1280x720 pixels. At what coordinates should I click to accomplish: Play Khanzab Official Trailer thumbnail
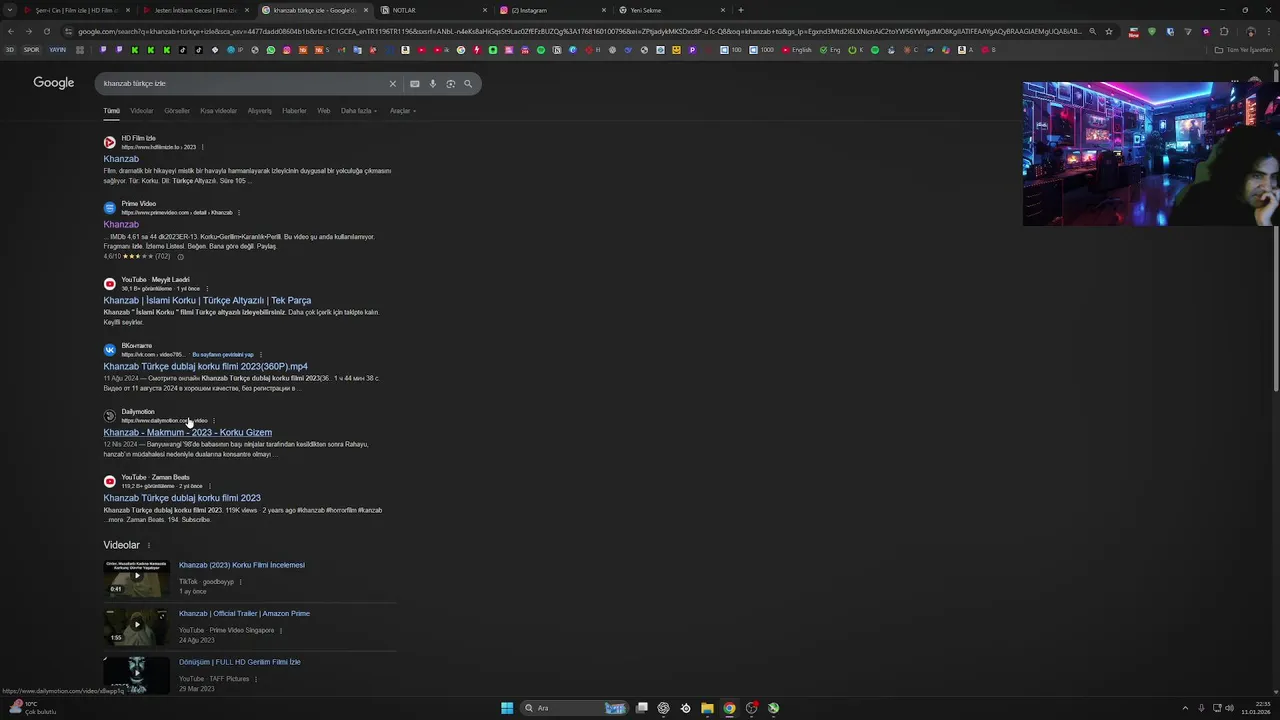(137, 626)
